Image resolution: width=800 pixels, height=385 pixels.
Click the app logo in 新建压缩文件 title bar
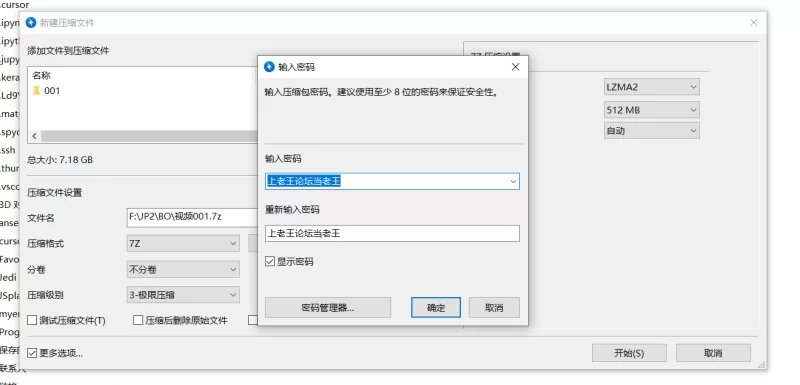point(31,23)
